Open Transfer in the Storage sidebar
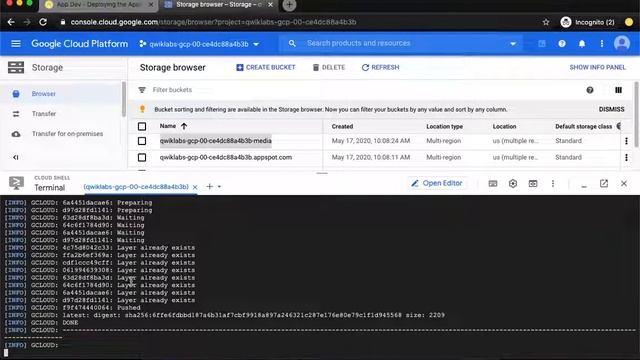This screenshot has height=360, width=640. pos(44,113)
